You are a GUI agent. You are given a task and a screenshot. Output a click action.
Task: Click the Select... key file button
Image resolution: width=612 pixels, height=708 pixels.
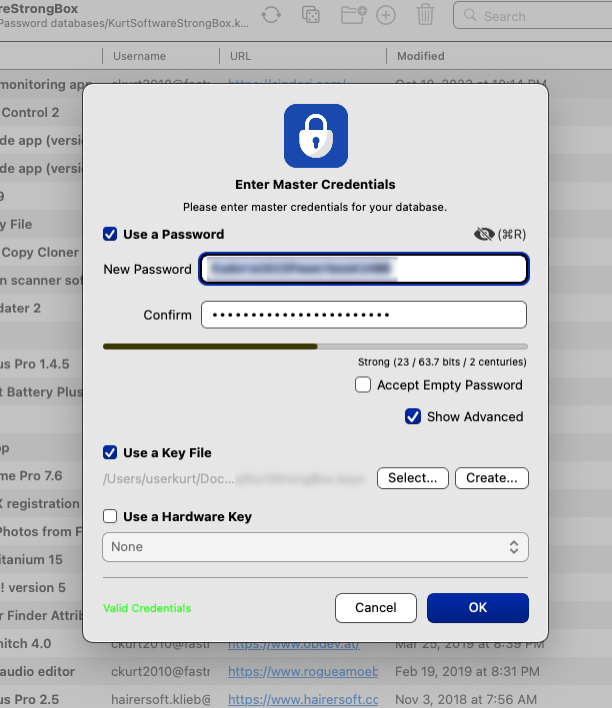412,478
